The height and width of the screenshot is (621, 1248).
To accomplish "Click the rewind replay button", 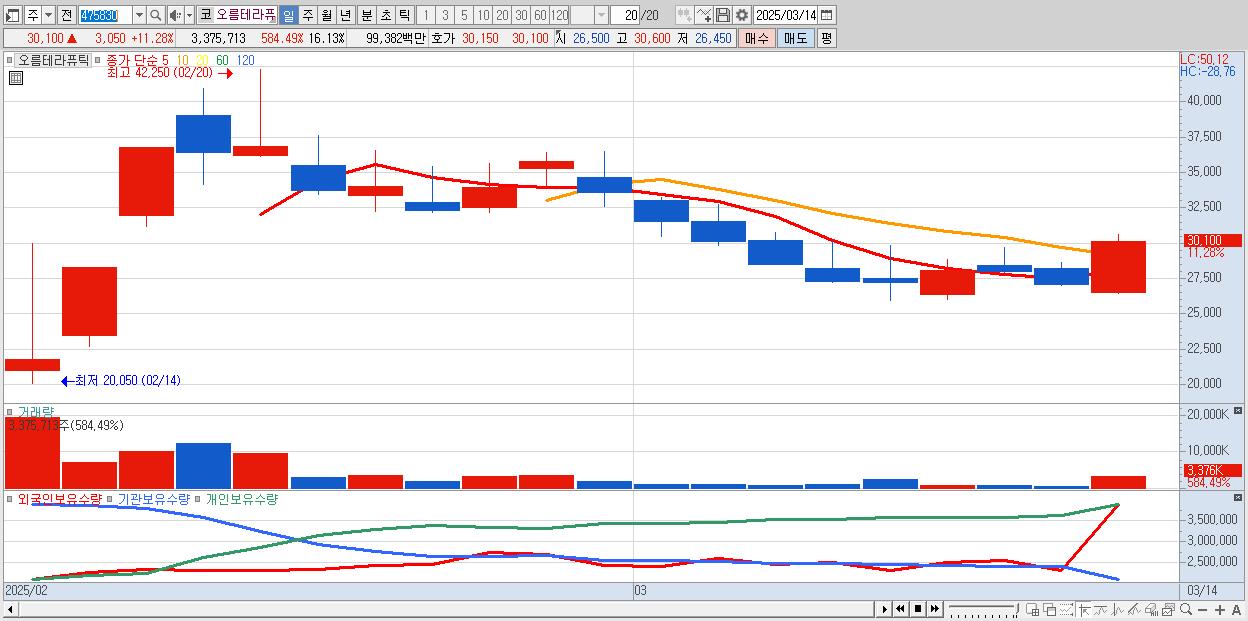I will tap(900, 609).
